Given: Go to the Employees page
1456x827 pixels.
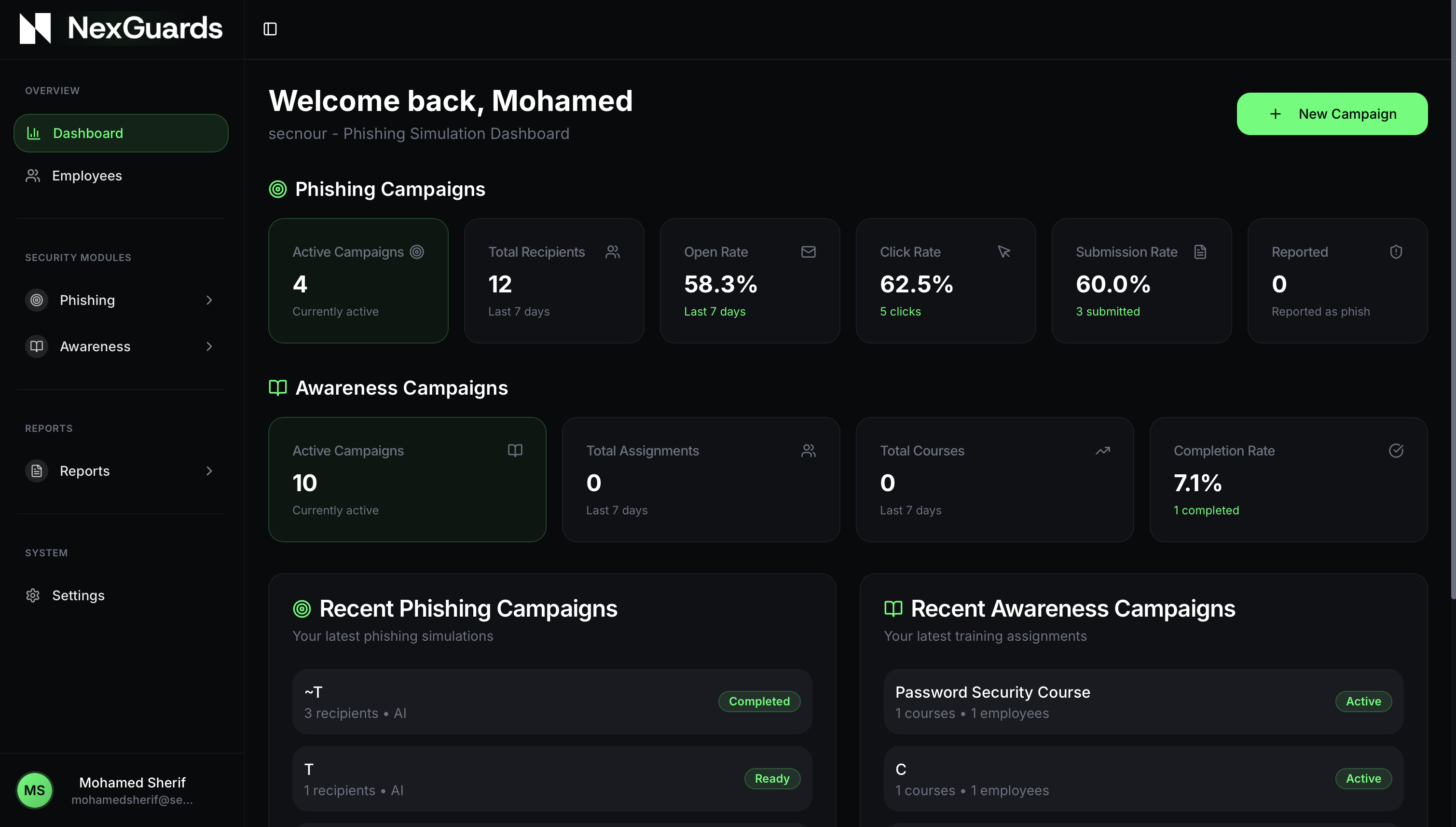Looking at the screenshot, I should point(86,176).
